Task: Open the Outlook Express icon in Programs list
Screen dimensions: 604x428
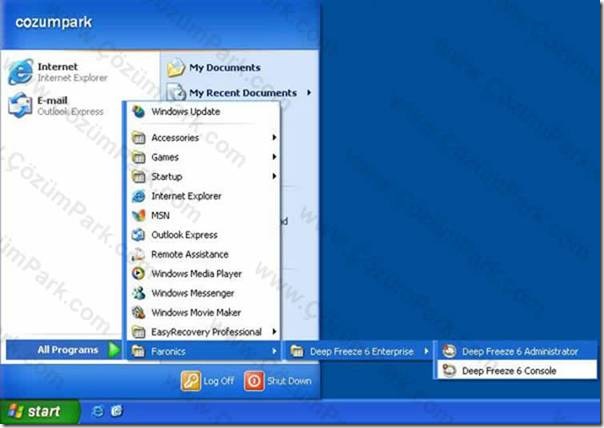Action: coord(139,235)
